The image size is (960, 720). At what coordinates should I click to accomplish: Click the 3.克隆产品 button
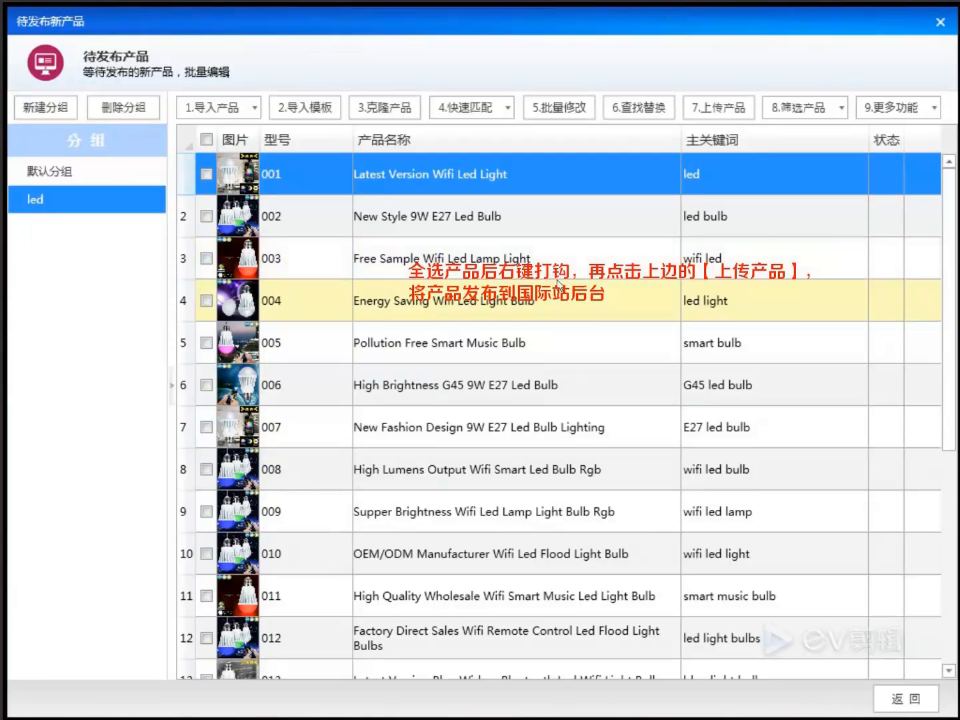click(384, 108)
